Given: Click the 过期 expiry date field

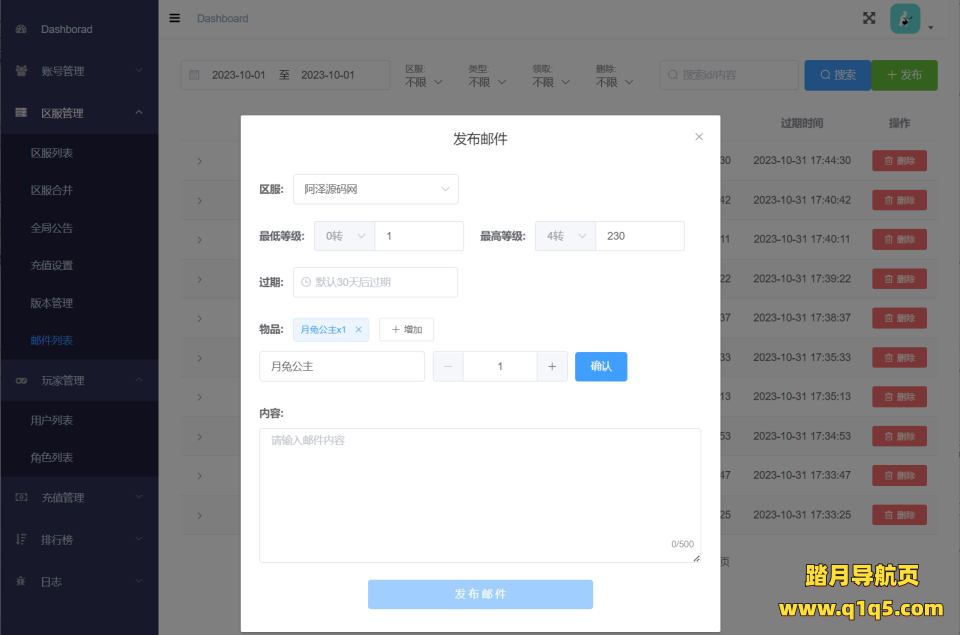Looking at the screenshot, I should click(376, 282).
